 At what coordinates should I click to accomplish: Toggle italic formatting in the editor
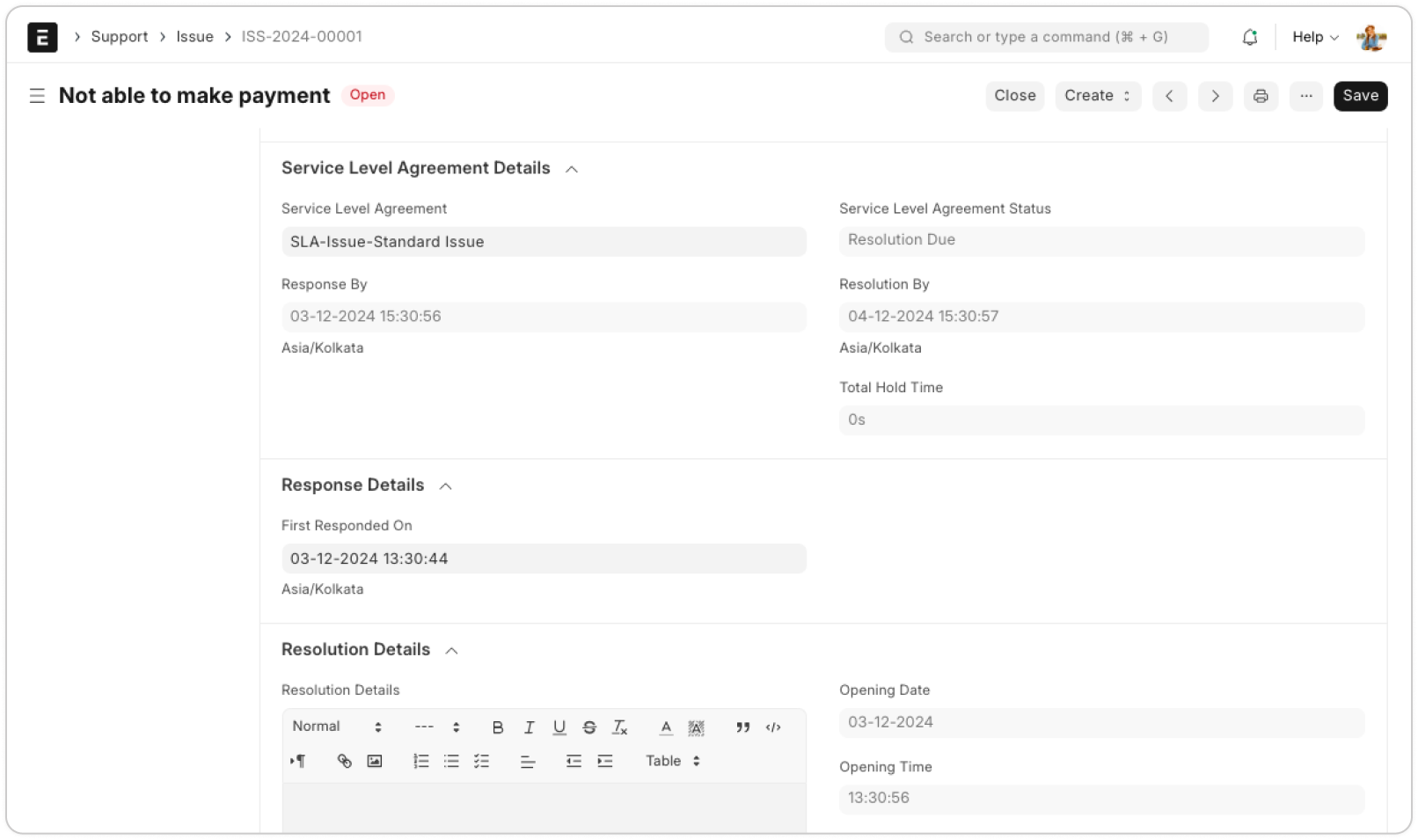pyautogui.click(x=529, y=727)
